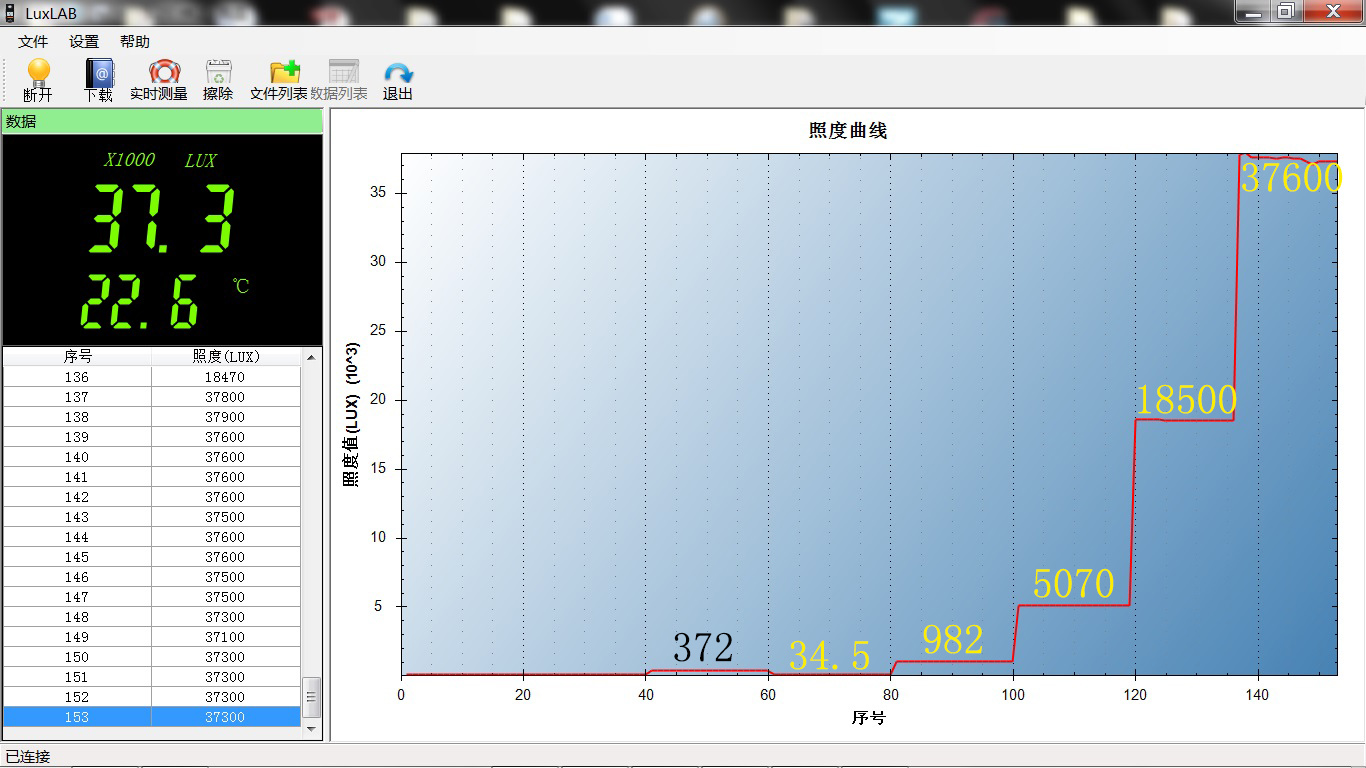Click the 照度曲线 chart title
1366x768 pixels.
tap(848, 131)
